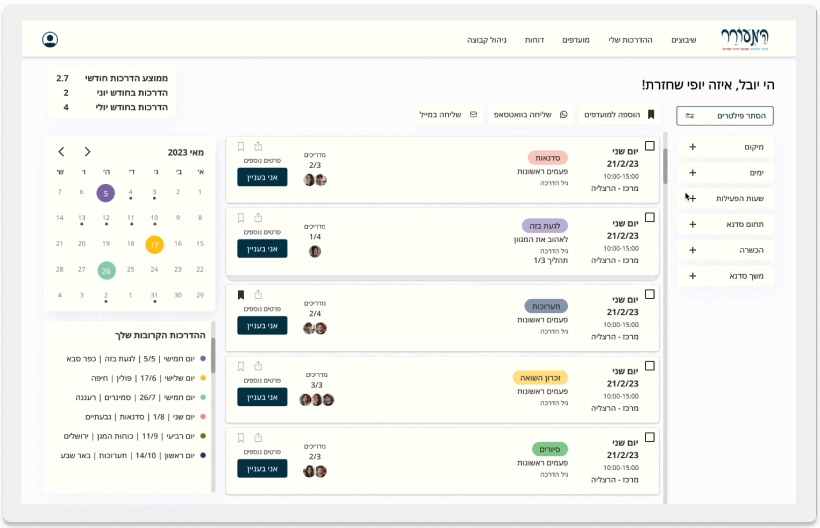Open the דוחות nav tab
Viewport: 820px width, 528px height.
(534, 40)
